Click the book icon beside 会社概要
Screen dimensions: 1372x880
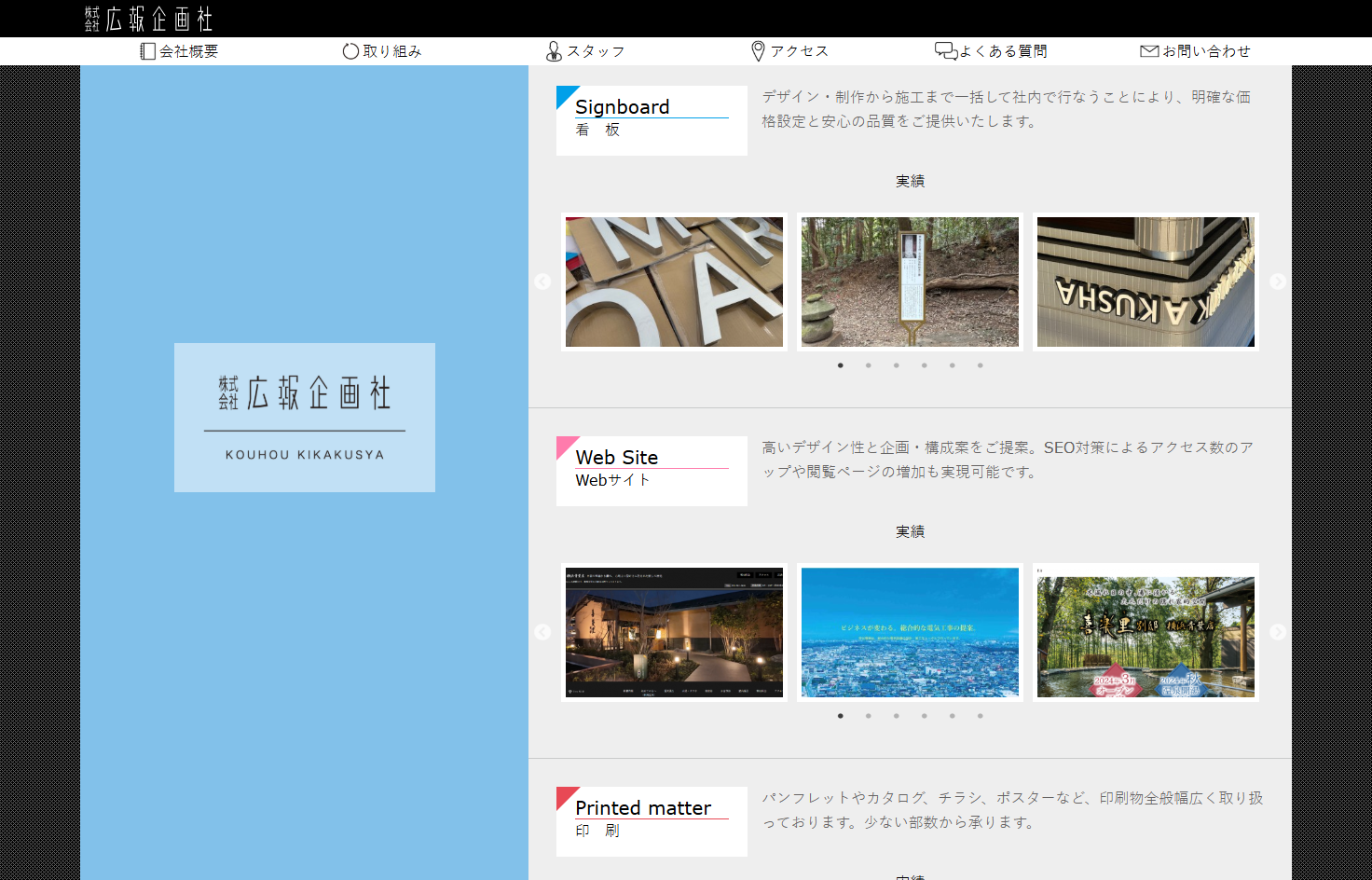click(x=147, y=51)
